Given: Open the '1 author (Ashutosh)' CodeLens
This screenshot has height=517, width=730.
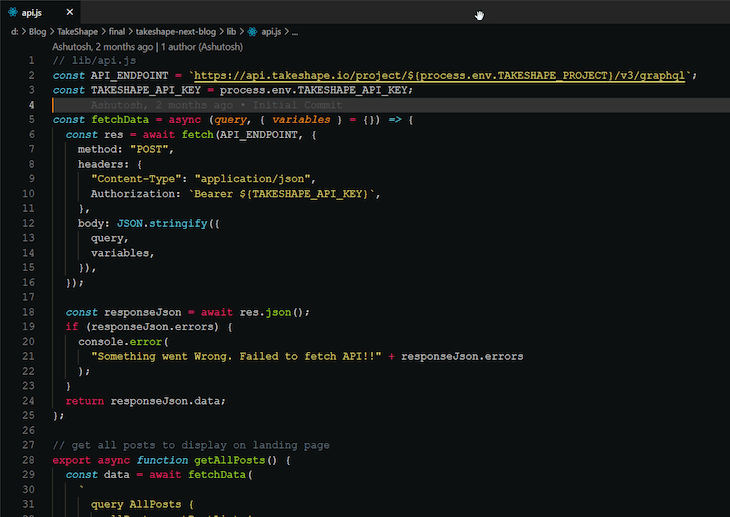Looking at the screenshot, I should [203, 46].
